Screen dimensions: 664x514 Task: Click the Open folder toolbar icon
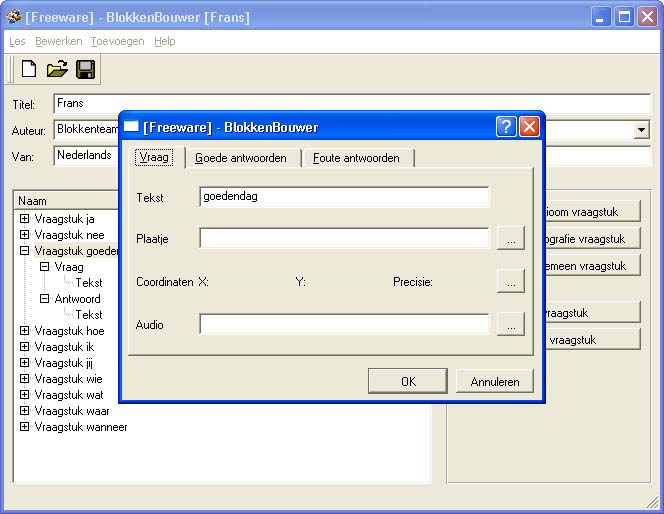(57, 70)
